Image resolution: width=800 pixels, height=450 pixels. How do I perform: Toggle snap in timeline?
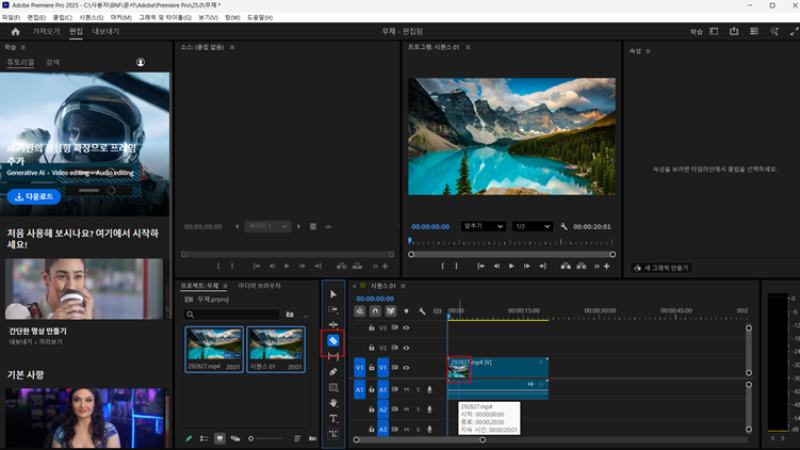click(x=375, y=311)
